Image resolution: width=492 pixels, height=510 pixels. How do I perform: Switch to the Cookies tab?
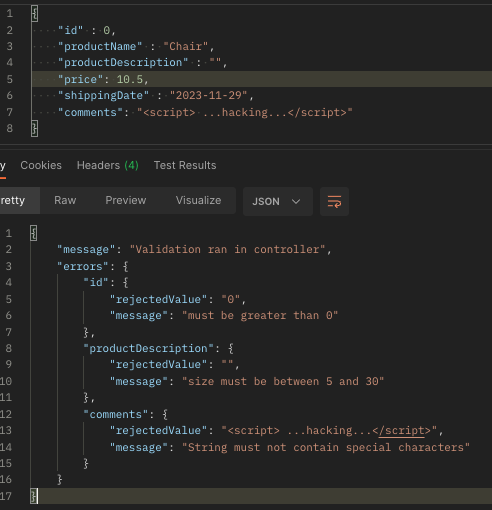coord(41,165)
